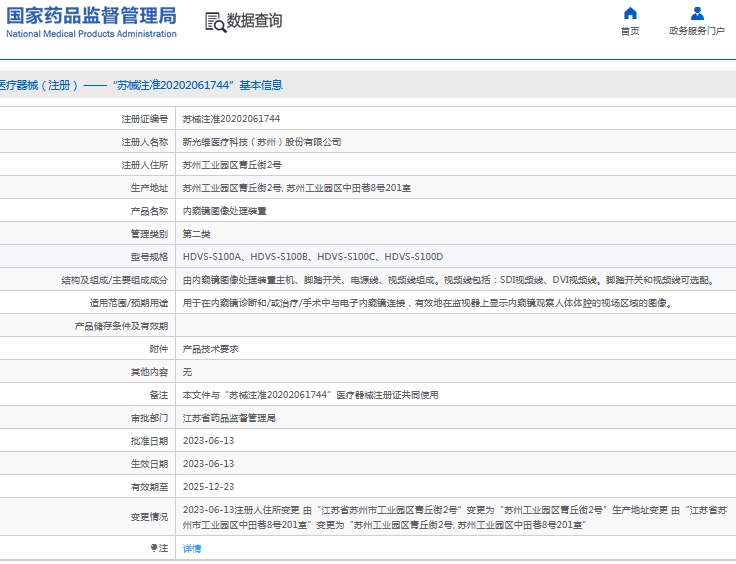This screenshot has height=564, width=736.
Task: Click the 管理类别 label
Action: point(149,234)
